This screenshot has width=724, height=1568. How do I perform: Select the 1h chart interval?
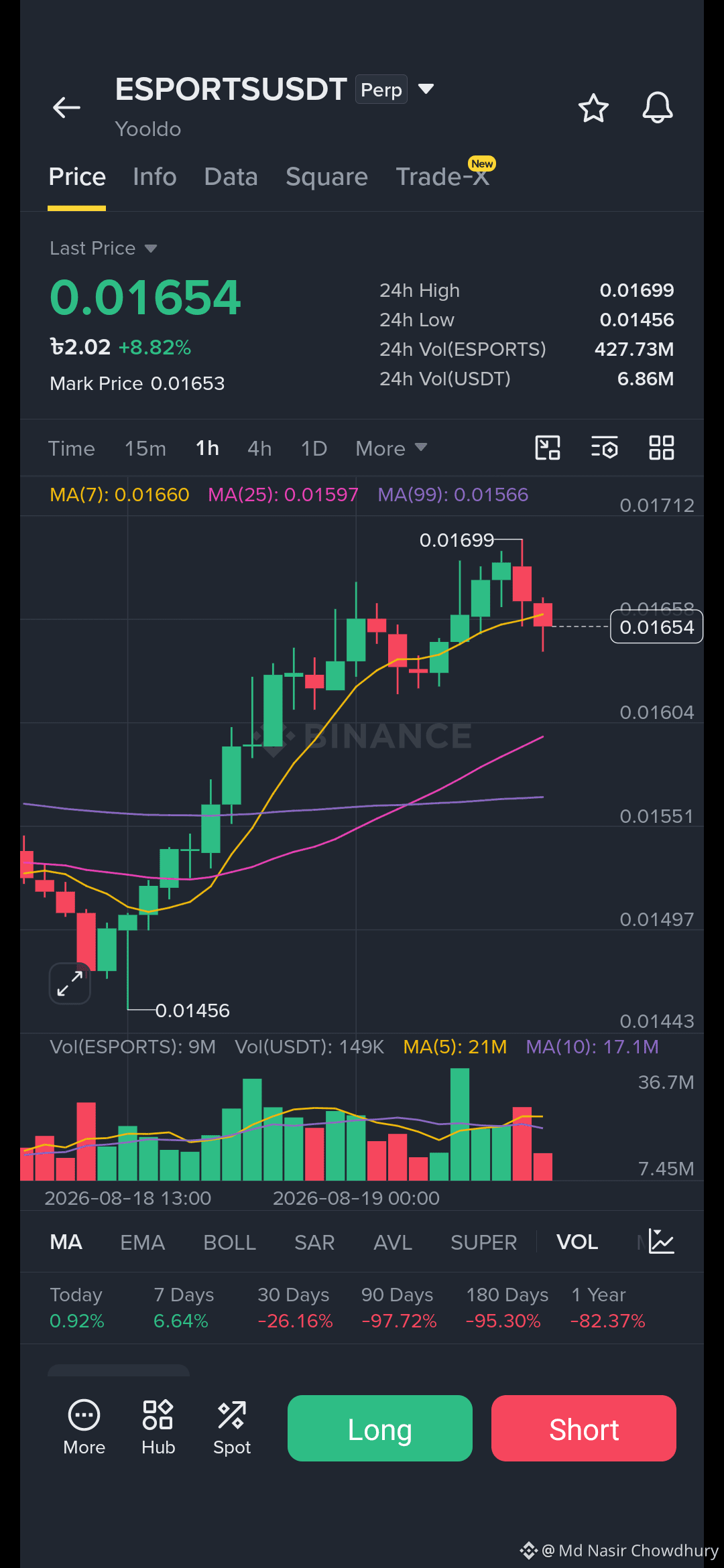(207, 448)
